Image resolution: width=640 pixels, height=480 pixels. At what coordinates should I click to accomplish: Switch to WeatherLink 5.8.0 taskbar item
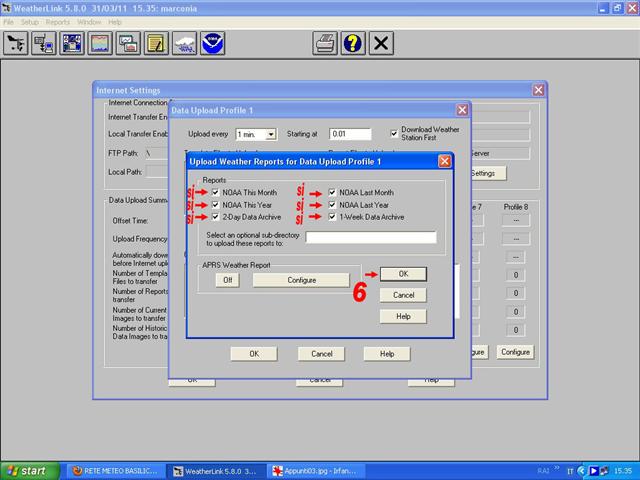[x=216, y=471]
